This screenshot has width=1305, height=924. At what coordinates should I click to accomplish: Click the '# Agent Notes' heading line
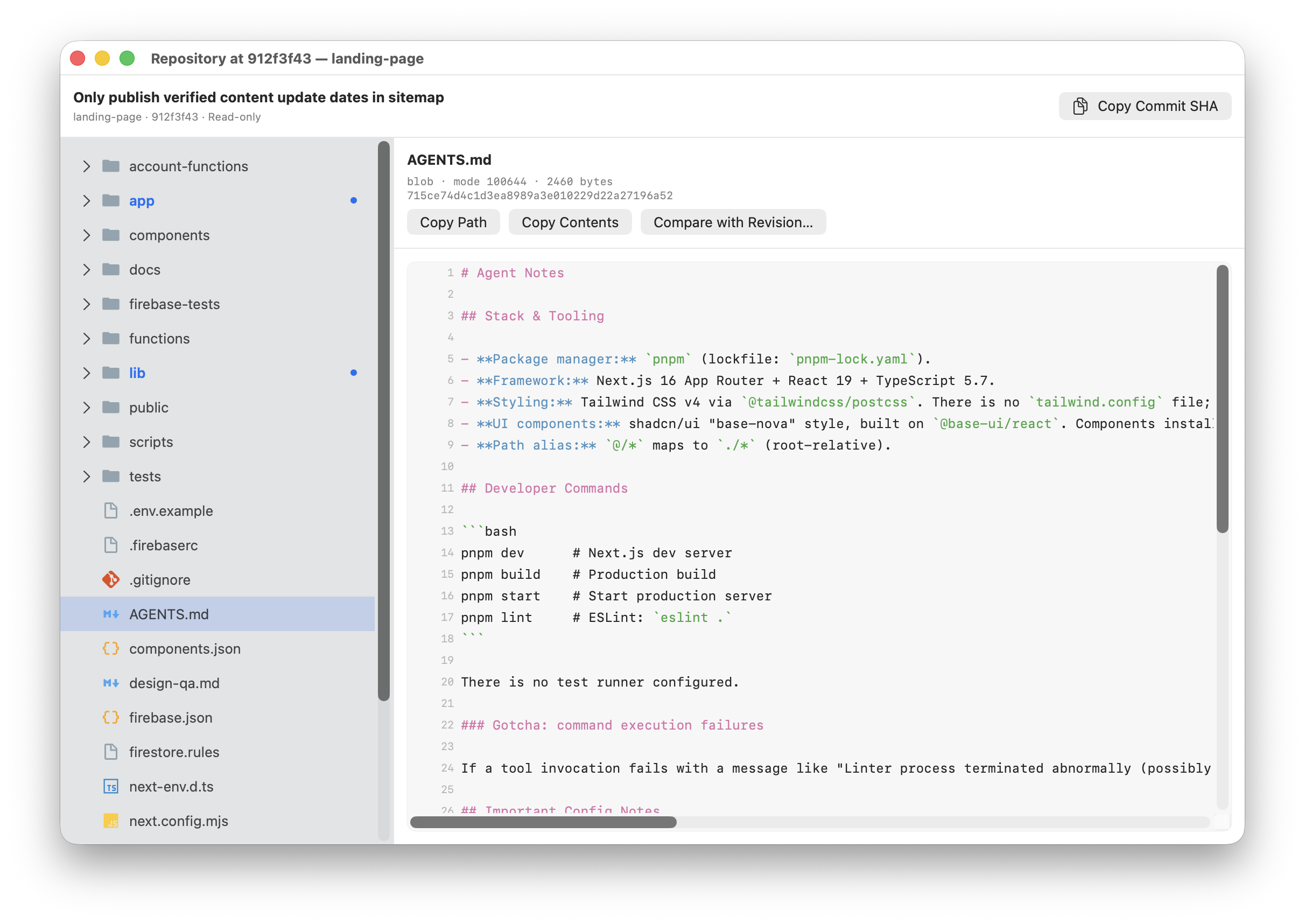(x=513, y=273)
